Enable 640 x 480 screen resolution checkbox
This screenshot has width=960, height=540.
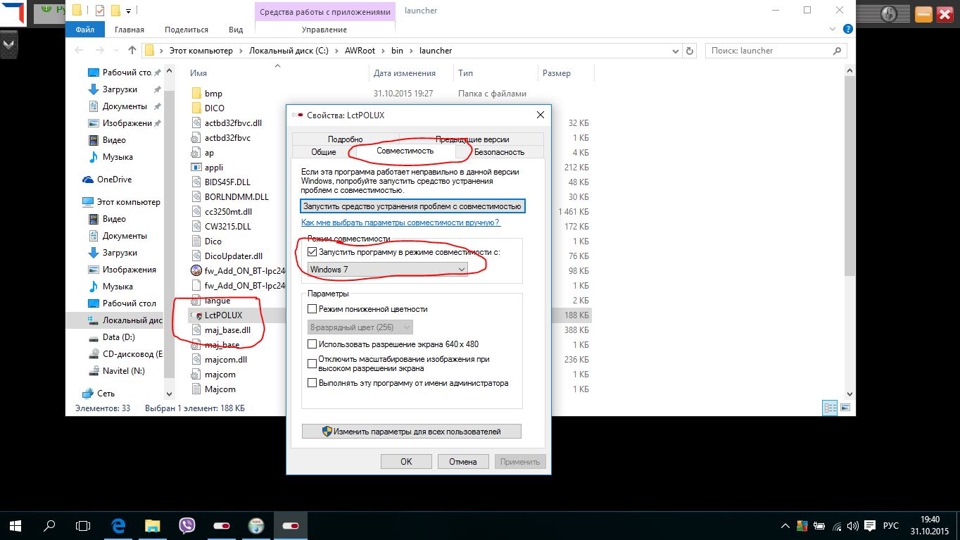(312, 344)
